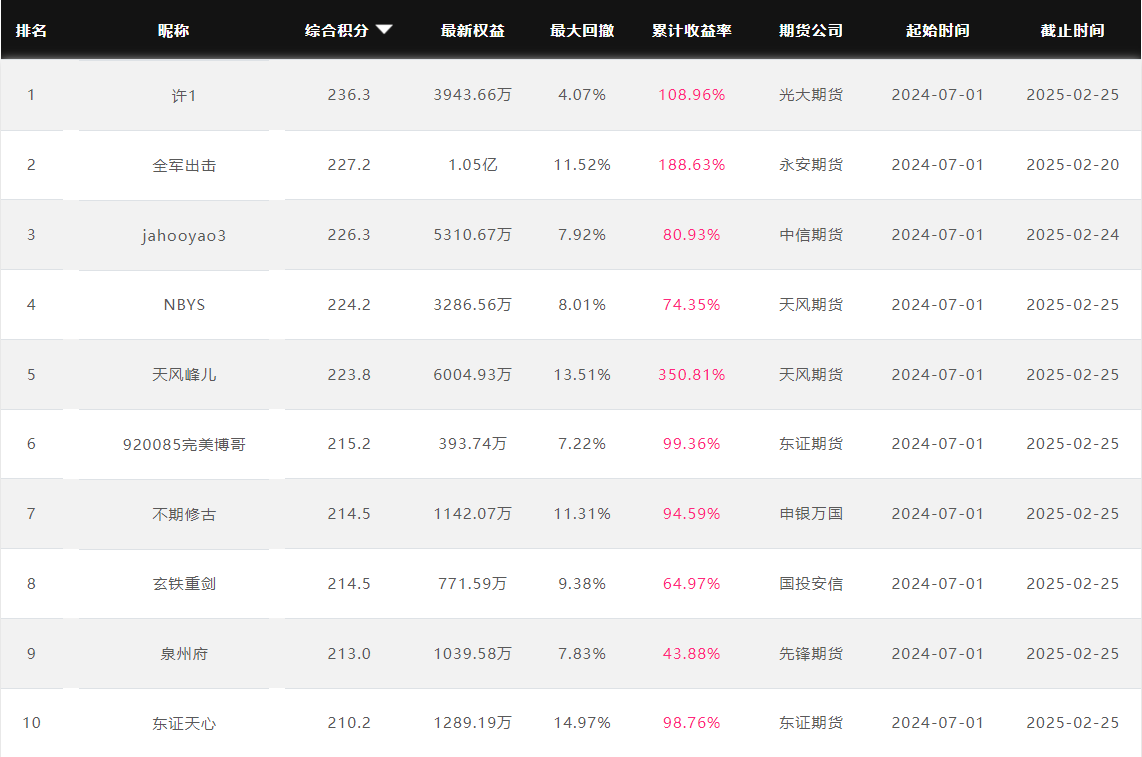Open nickname 玄铁重剑
Viewport: 1142px width, 757px height.
click(x=184, y=584)
